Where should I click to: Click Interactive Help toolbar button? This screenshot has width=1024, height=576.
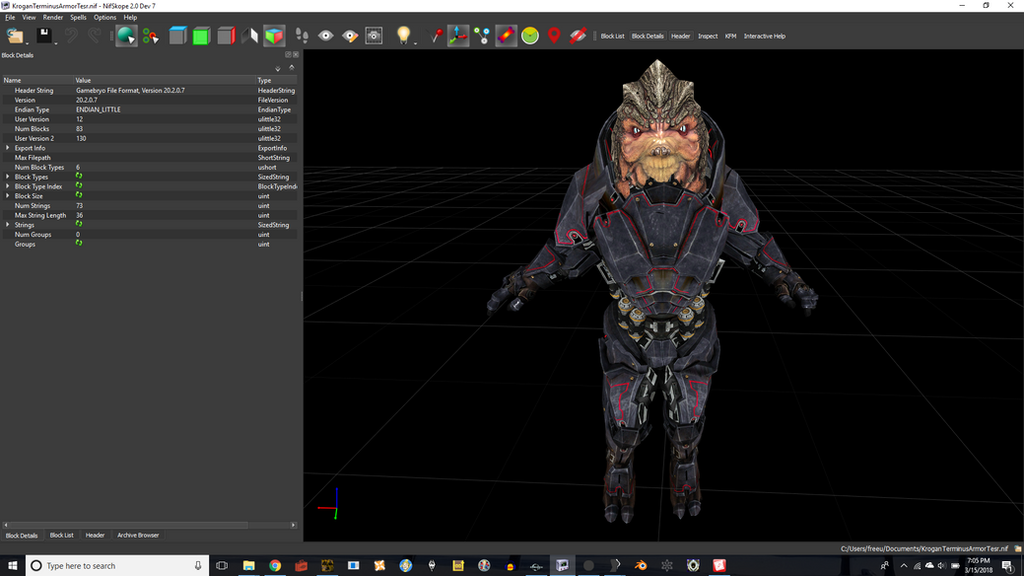[764, 37]
